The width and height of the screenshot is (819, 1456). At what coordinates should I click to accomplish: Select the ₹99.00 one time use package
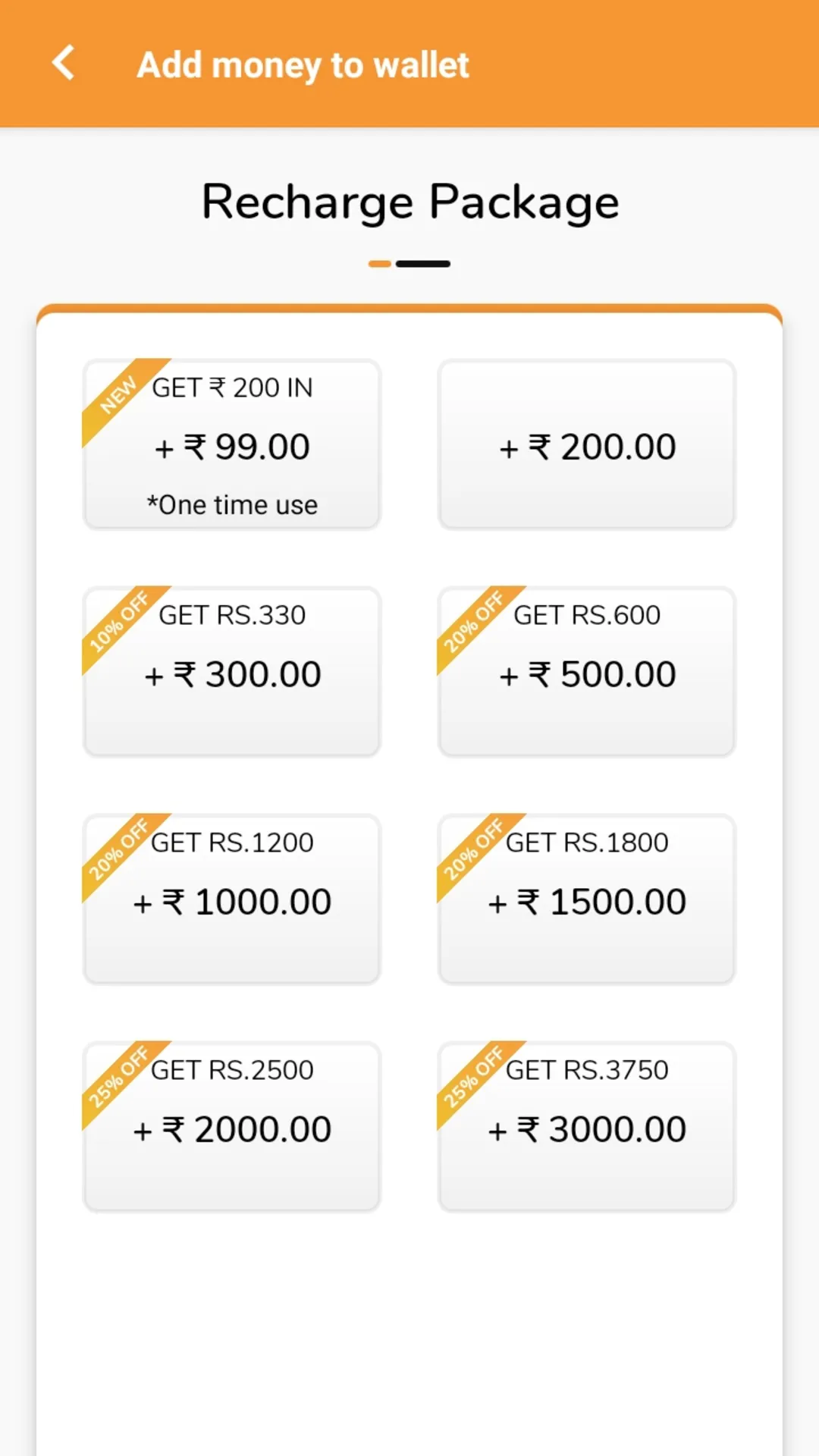pyautogui.click(x=232, y=444)
